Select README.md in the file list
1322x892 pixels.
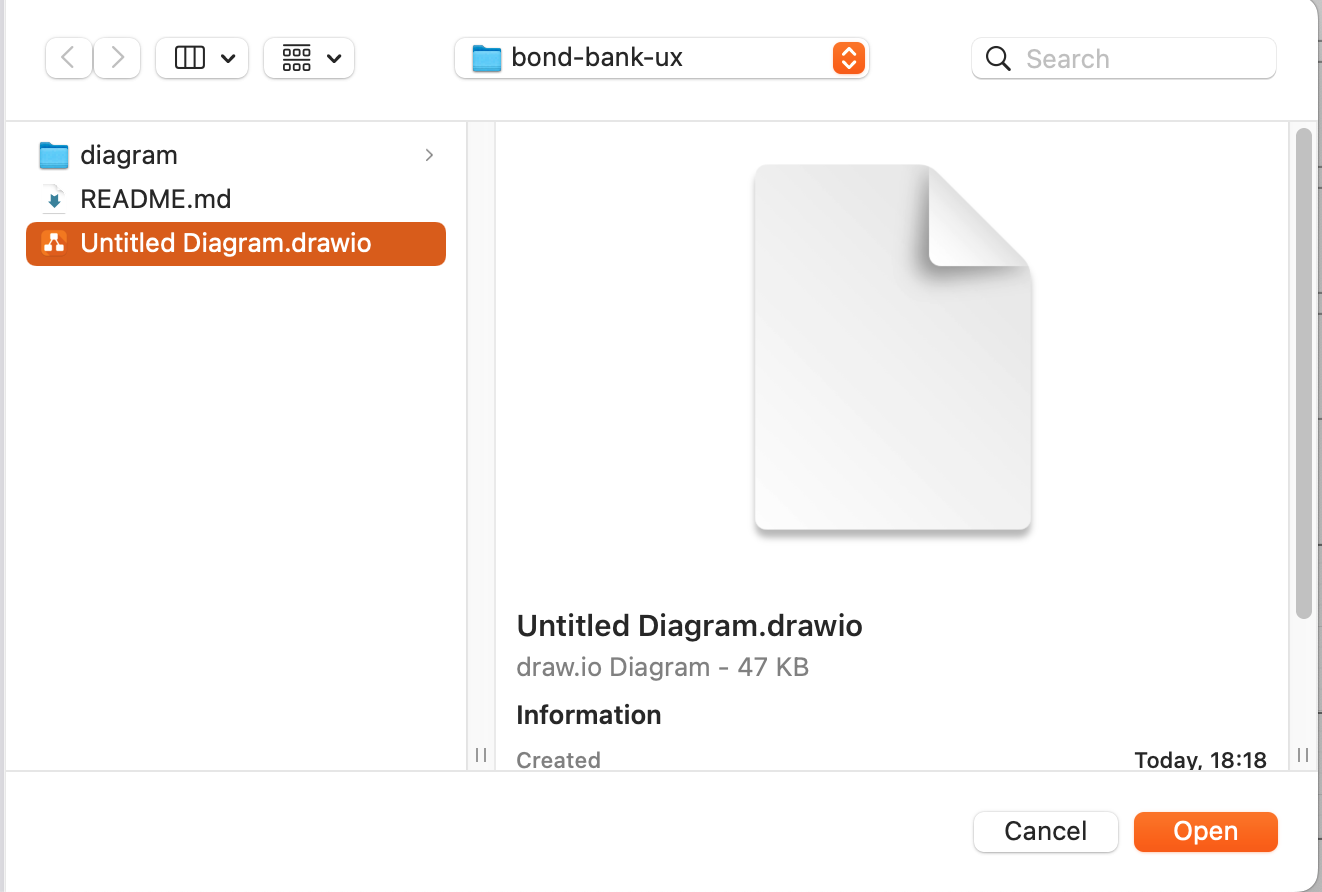pos(155,199)
